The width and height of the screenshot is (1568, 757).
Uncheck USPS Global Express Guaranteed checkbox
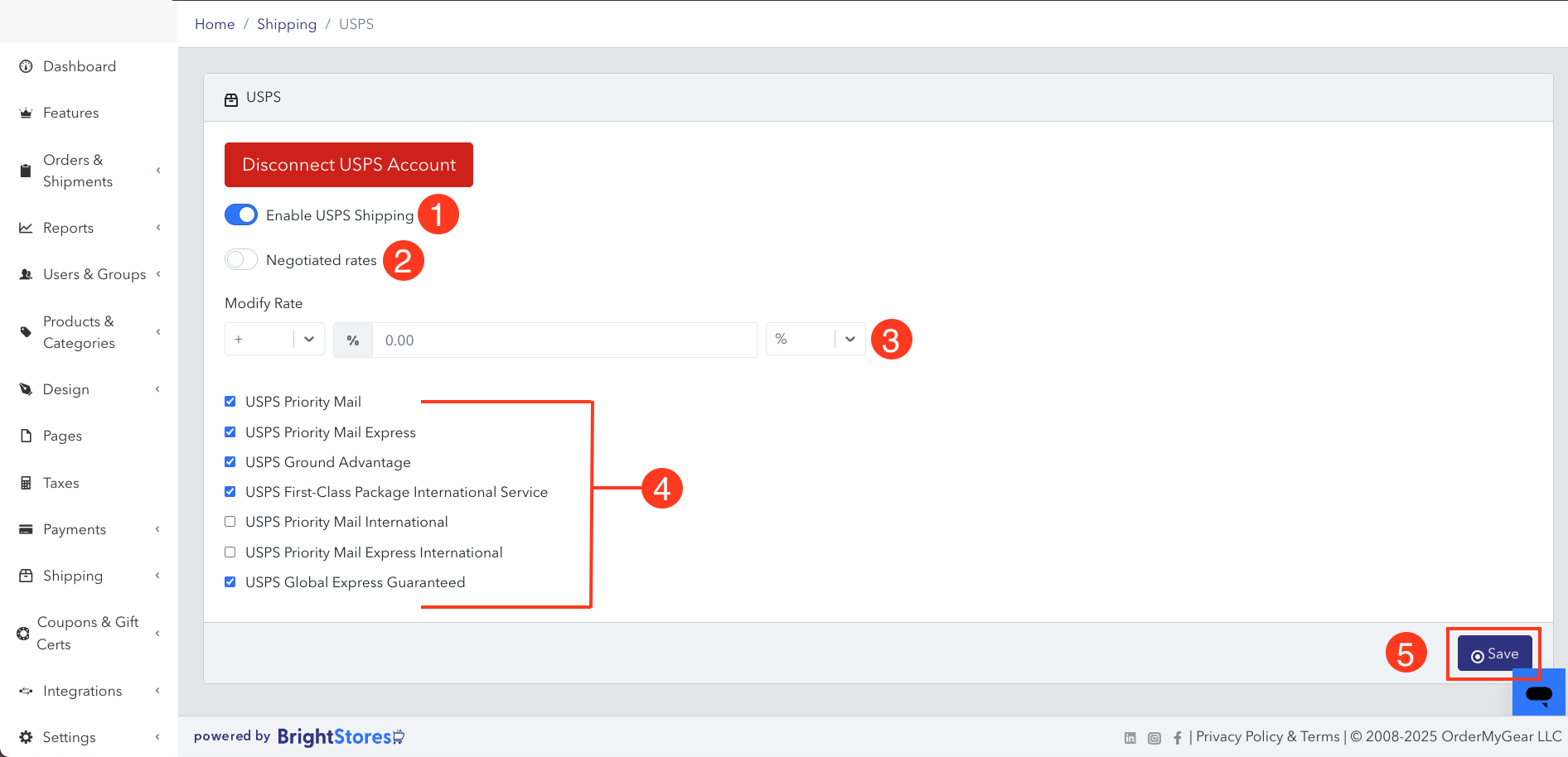coord(230,582)
